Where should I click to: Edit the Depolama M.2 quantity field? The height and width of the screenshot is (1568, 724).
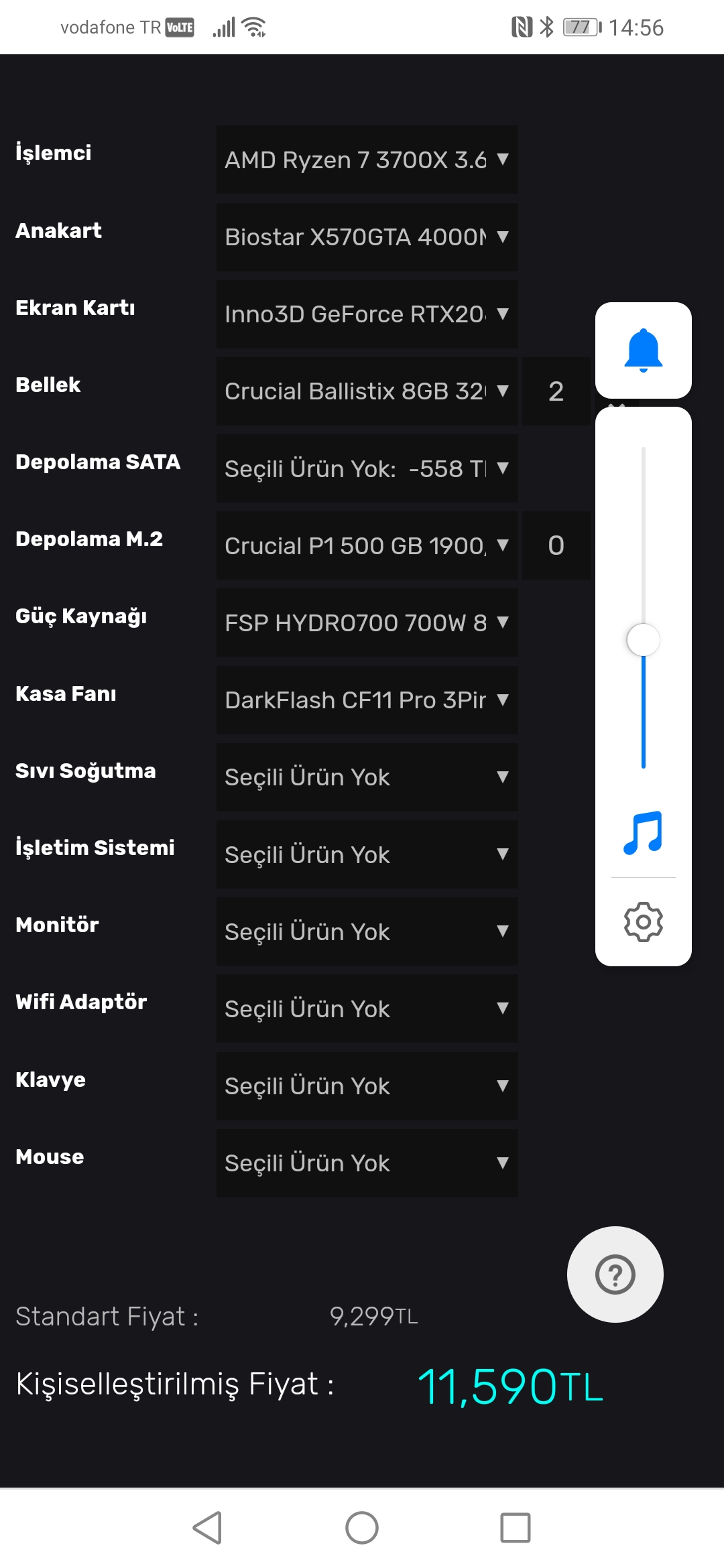point(556,545)
